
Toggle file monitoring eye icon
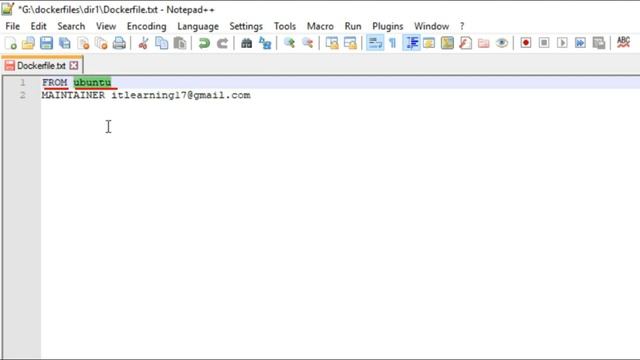(502, 43)
